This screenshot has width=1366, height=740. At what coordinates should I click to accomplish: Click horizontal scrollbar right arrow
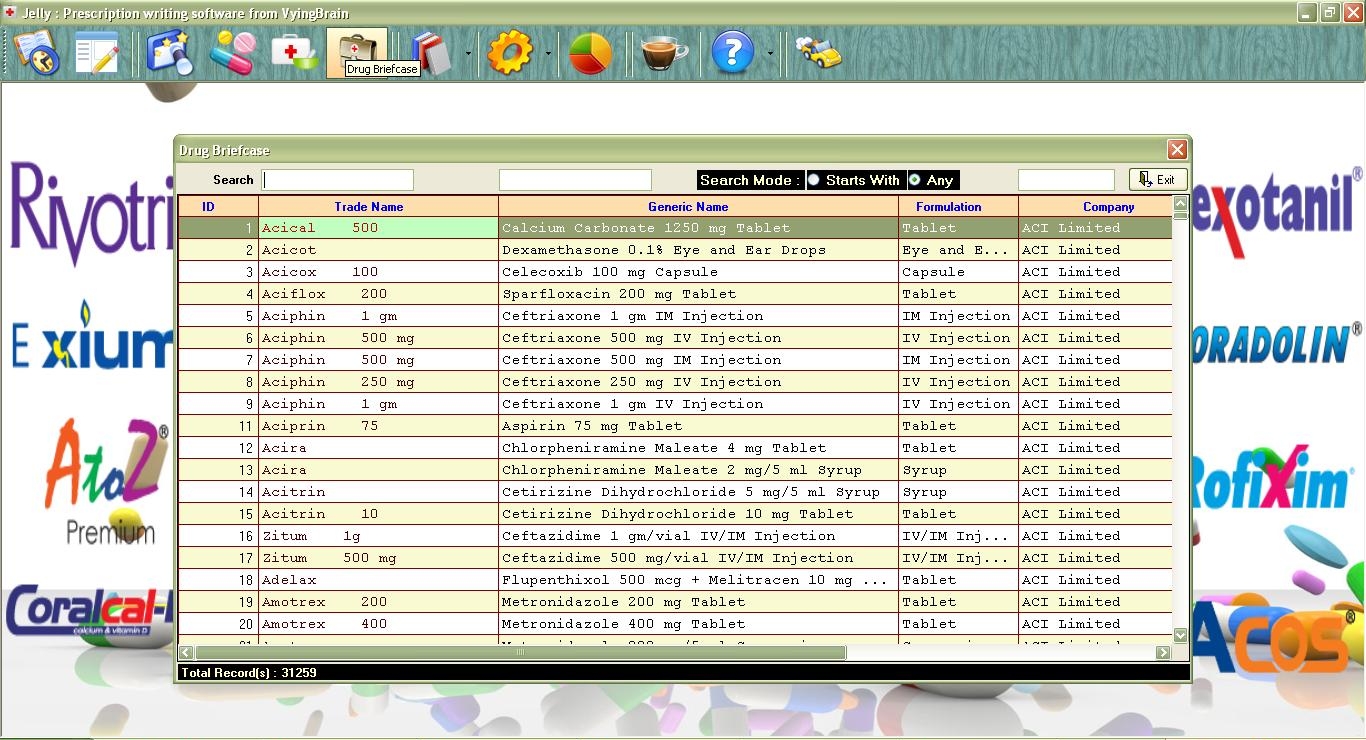tap(1163, 652)
